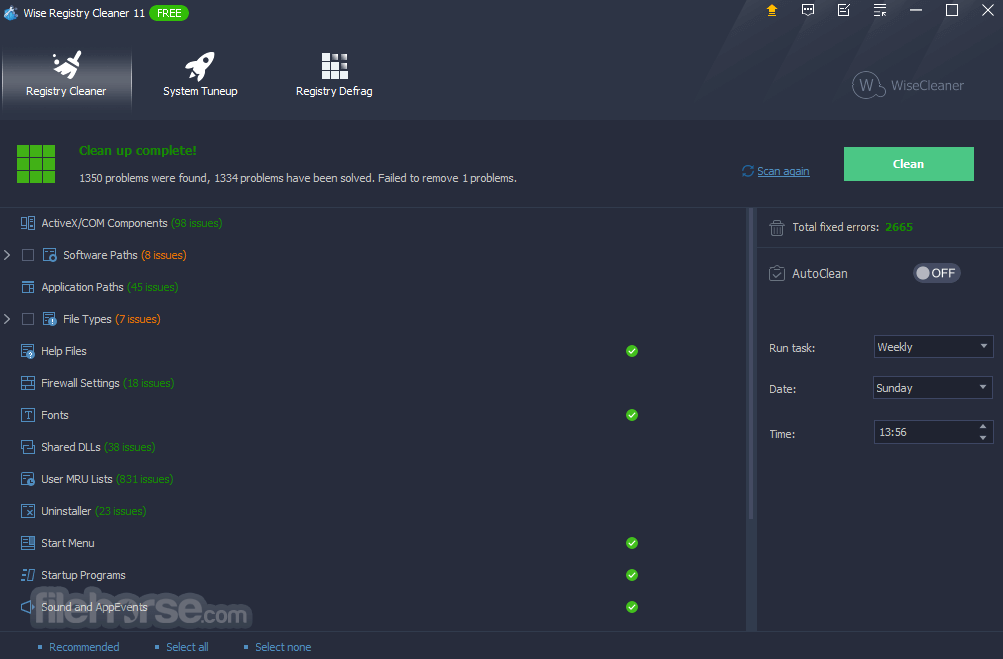Screen dimensions: 1003x659
Task: Click the Uninstaller icon
Action: pos(28,511)
